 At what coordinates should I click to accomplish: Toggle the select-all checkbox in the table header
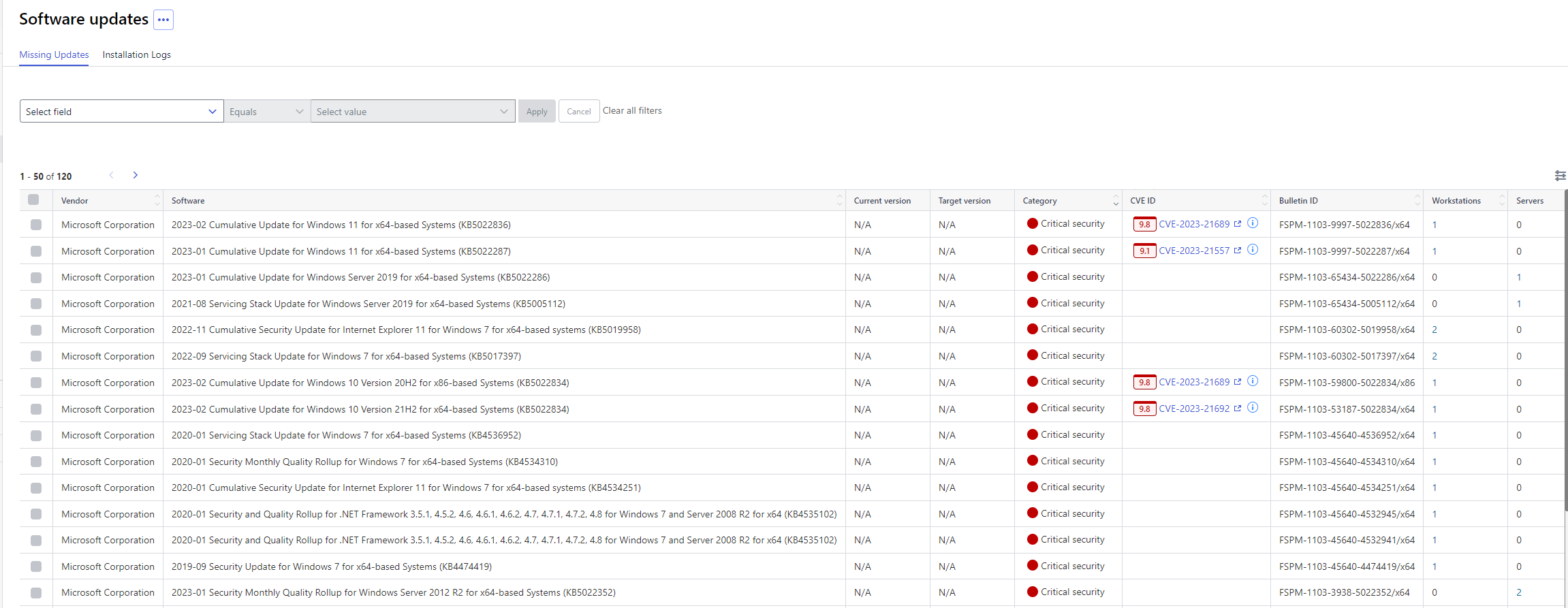pos(33,199)
